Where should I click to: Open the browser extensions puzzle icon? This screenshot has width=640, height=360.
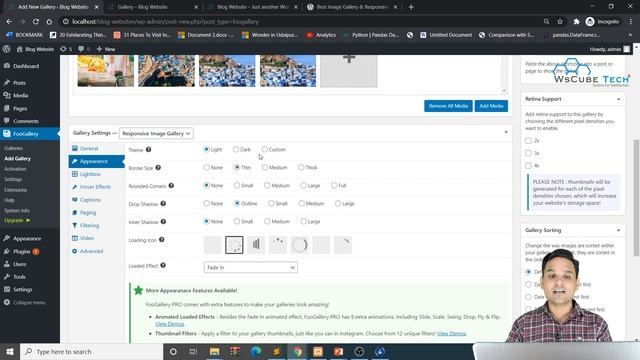(x=576, y=22)
